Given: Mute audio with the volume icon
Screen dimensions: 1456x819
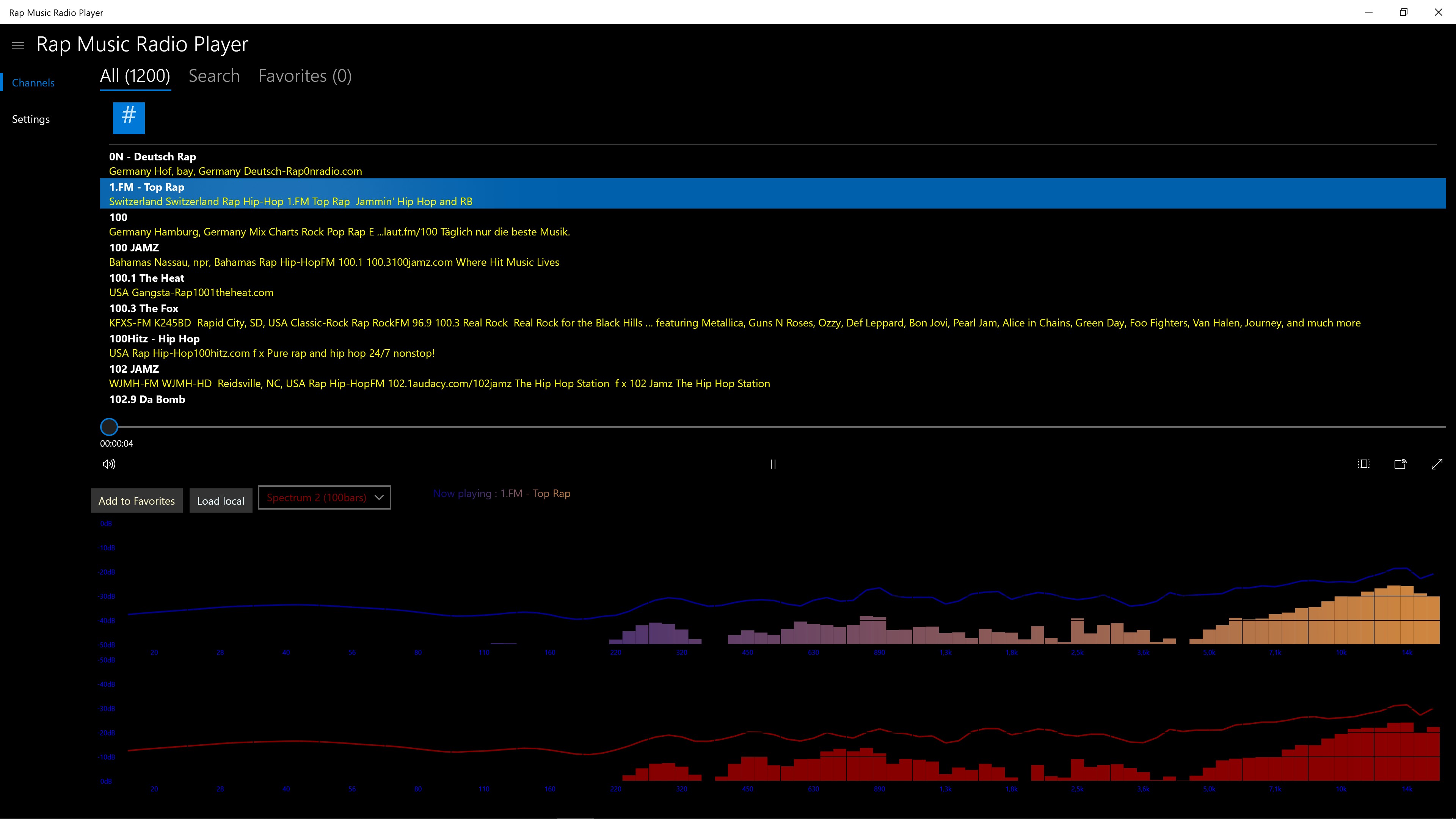Looking at the screenshot, I should pyautogui.click(x=109, y=464).
